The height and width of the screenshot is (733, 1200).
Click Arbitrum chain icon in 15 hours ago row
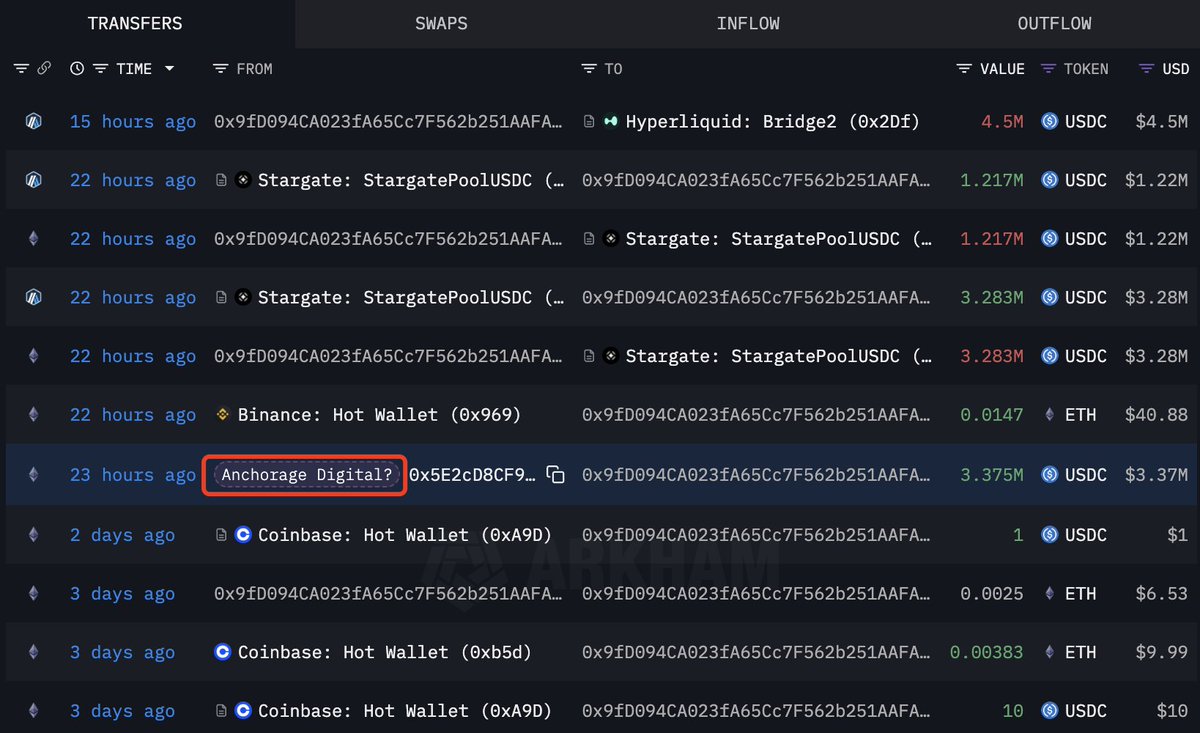[x=33, y=122]
